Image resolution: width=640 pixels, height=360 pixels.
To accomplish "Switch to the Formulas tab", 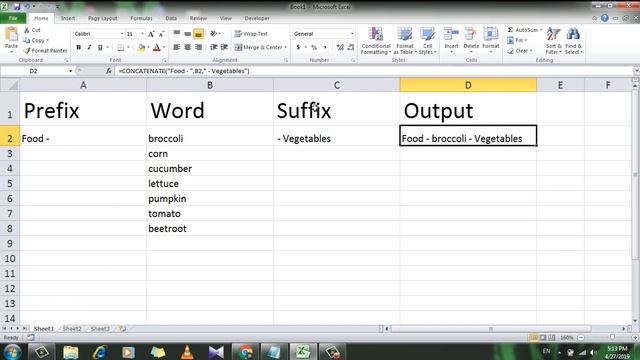I will click(x=141, y=18).
